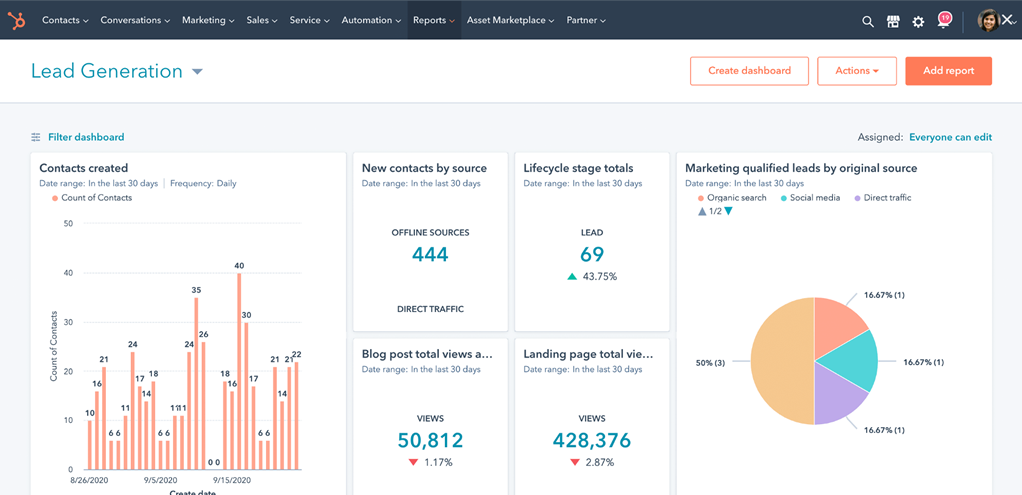
Task: Open the Marketing menu
Action: (208, 20)
